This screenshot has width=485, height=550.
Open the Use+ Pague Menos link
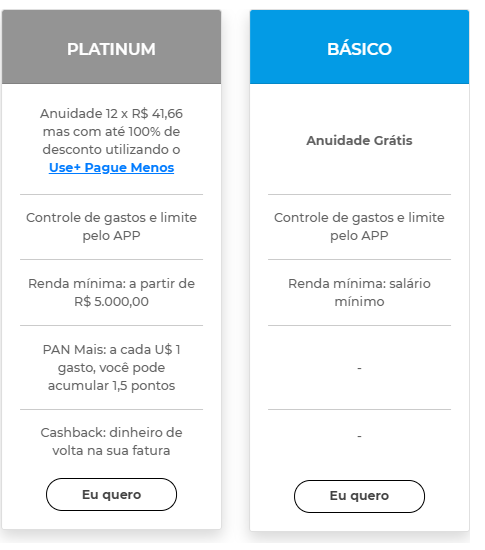click(111, 167)
